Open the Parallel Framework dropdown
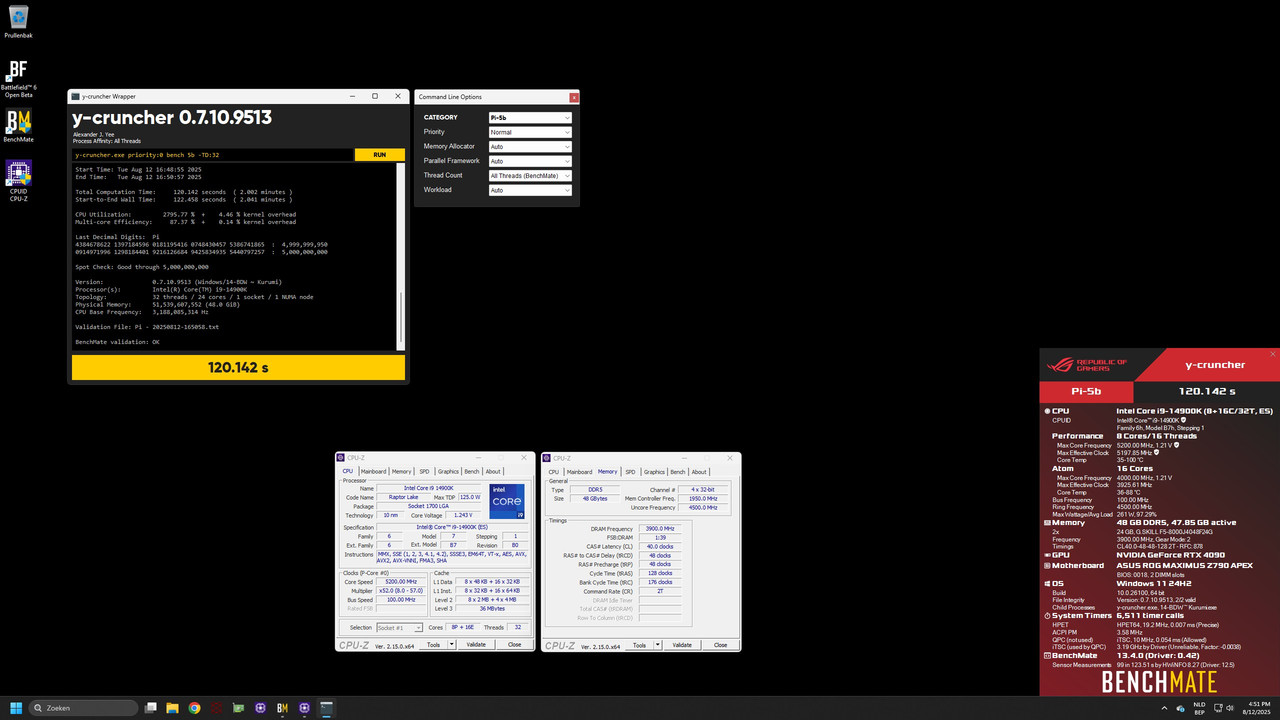The image size is (1280, 720). (530, 161)
